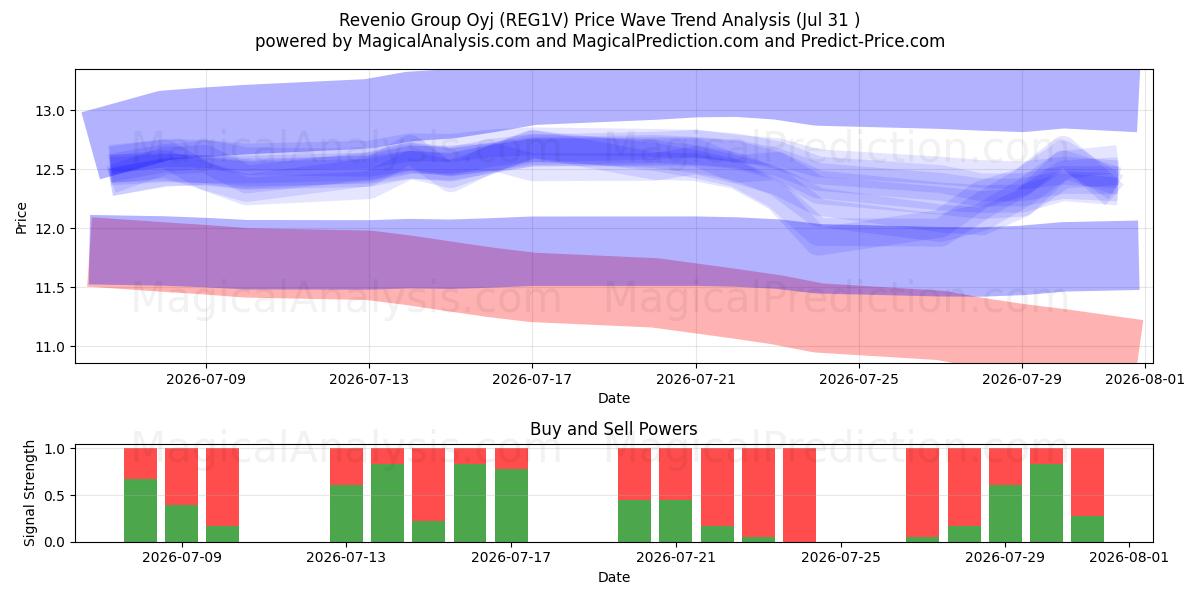Image resolution: width=1200 pixels, height=600 pixels.
Task: Click the 2026-08-01 date tick under the bar chart
Action: 1129,557
